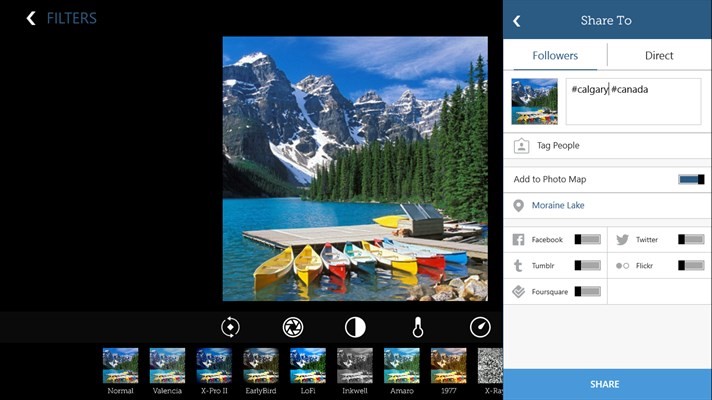Enable the Tumblr sharing toggle
Screen dimensions: 712x400
tap(587, 266)
